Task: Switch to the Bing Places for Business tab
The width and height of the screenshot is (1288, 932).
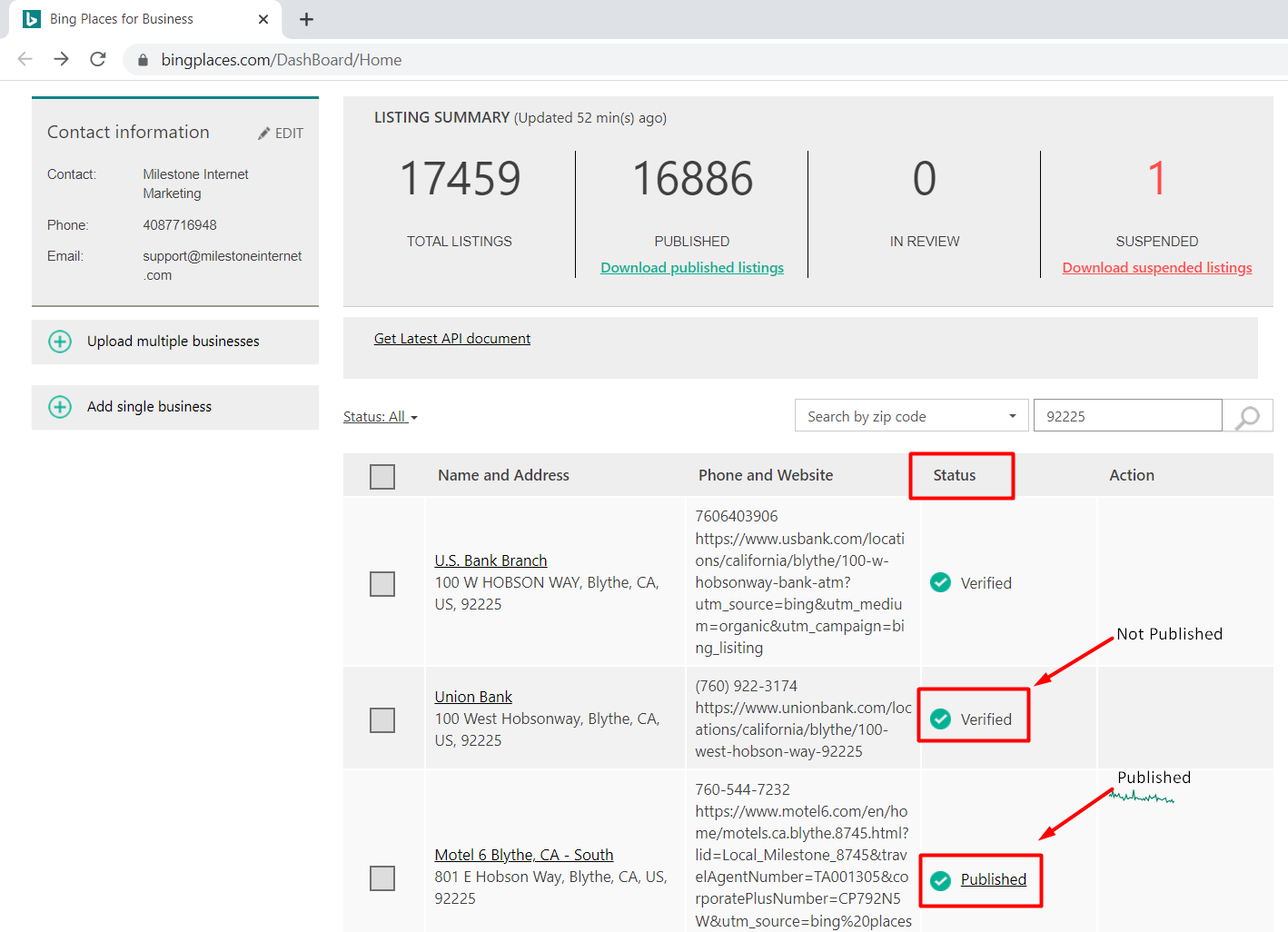Action: pos(145,19)
